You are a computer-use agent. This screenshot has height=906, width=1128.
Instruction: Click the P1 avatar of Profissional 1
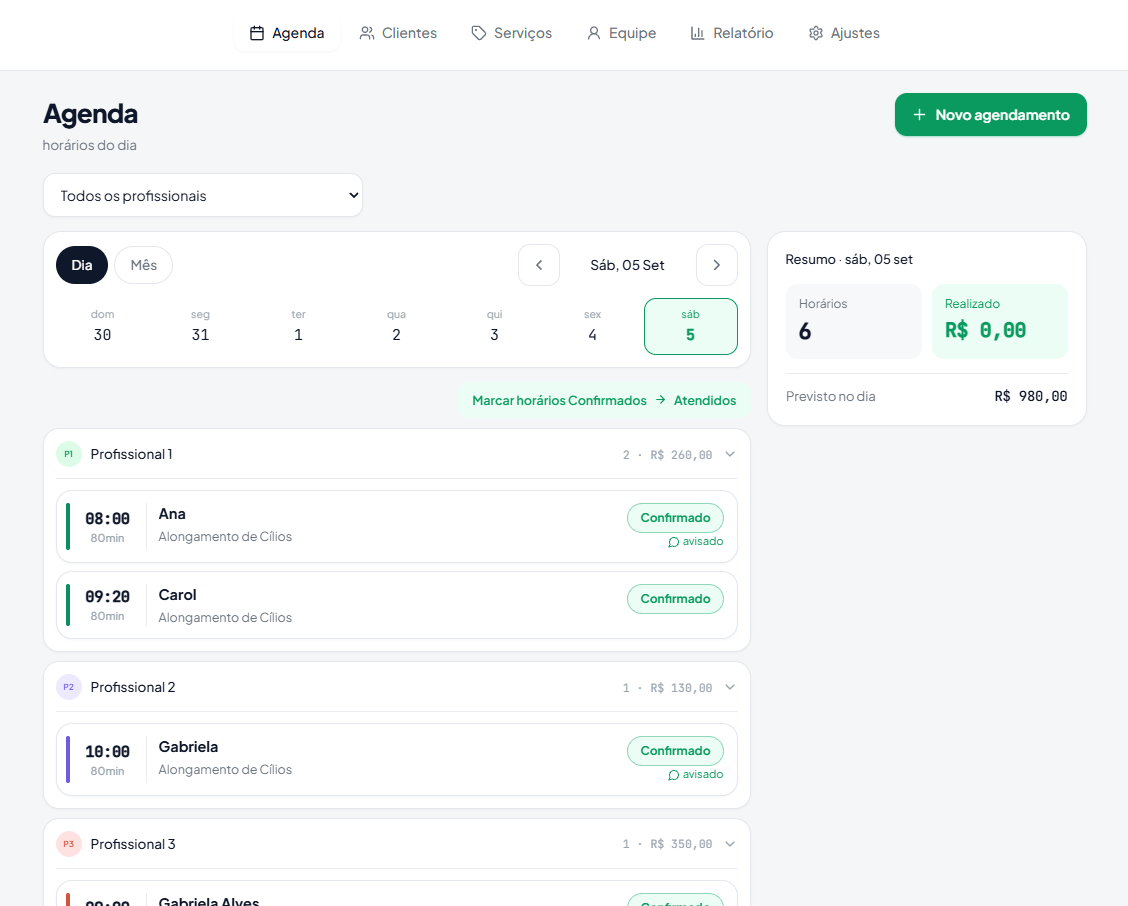(68, 454)
